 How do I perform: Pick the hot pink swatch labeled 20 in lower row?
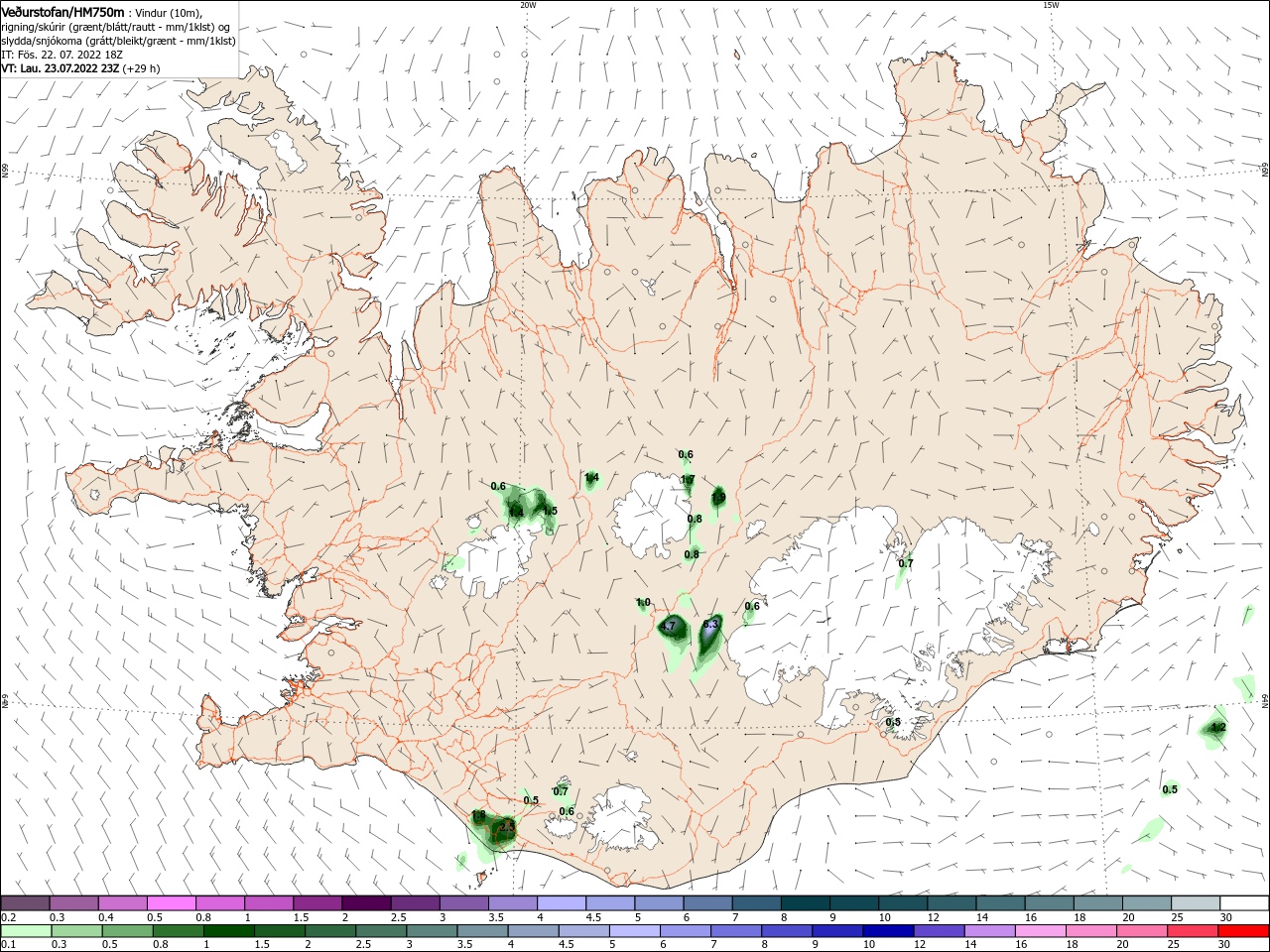click(1143, 931)
